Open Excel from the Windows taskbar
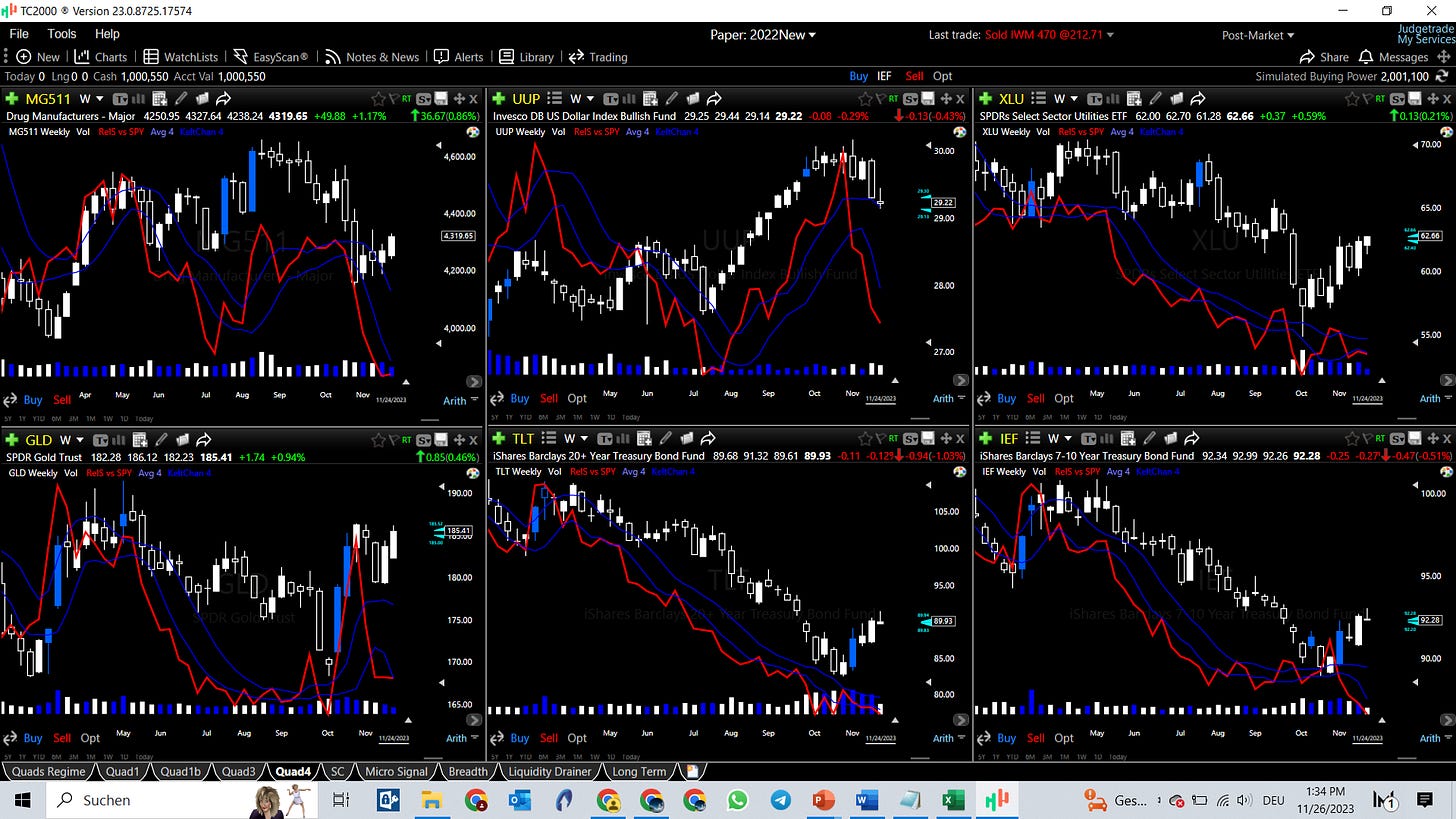The height and width of the screenshot is (819, 1456). 952,800
